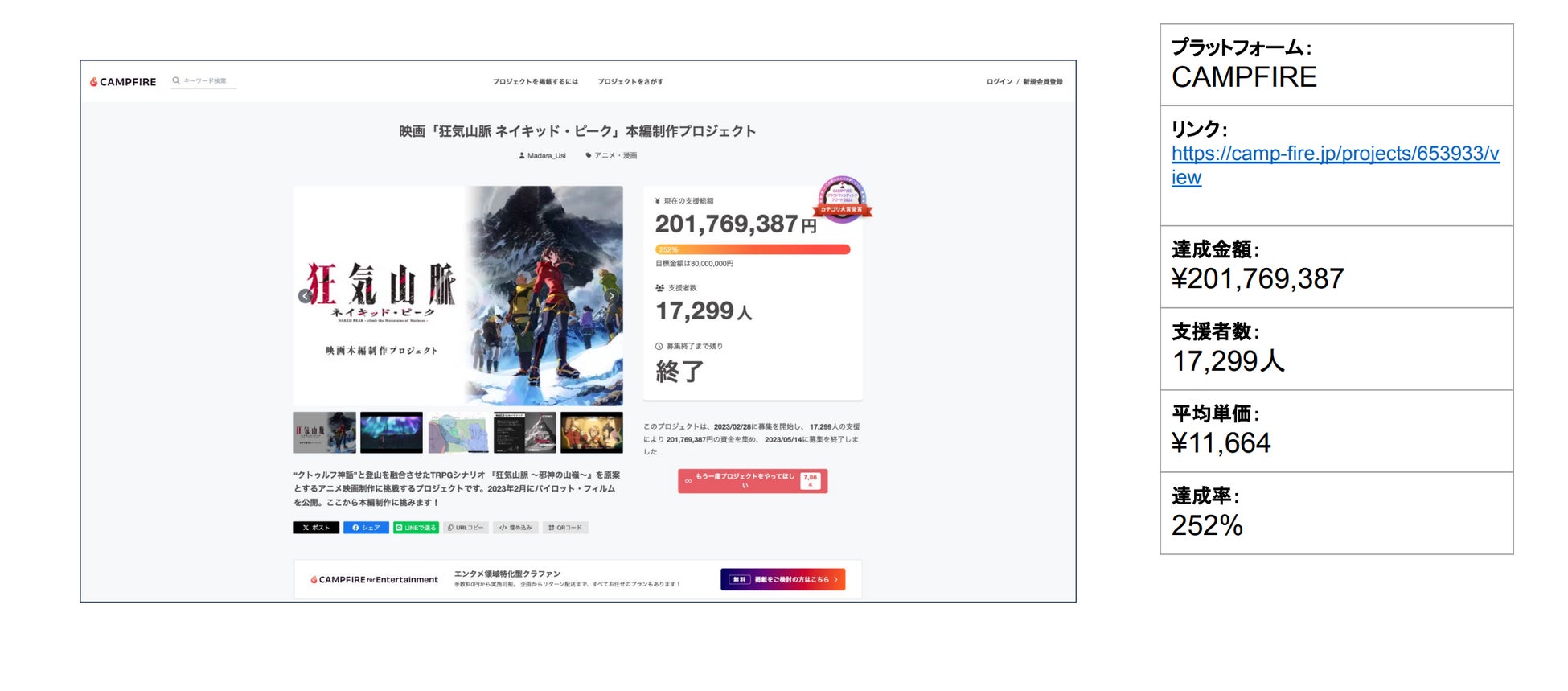Click the table value CAMPFIRE under プラットフォーム
This screenshot has height=691, width=1568.
click(1244, 77)
